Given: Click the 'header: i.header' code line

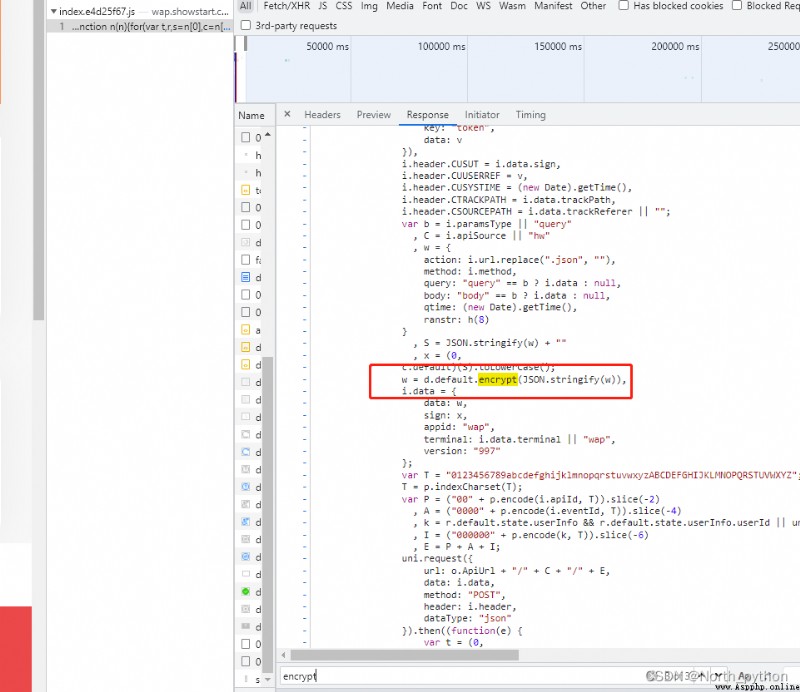Looking at the screenshot, I should [x=470, y=607].
